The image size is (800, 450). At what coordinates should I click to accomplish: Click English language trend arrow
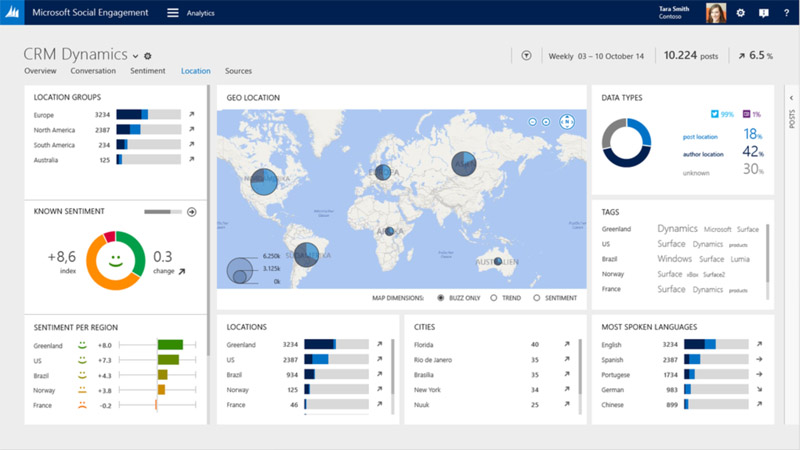759,344
